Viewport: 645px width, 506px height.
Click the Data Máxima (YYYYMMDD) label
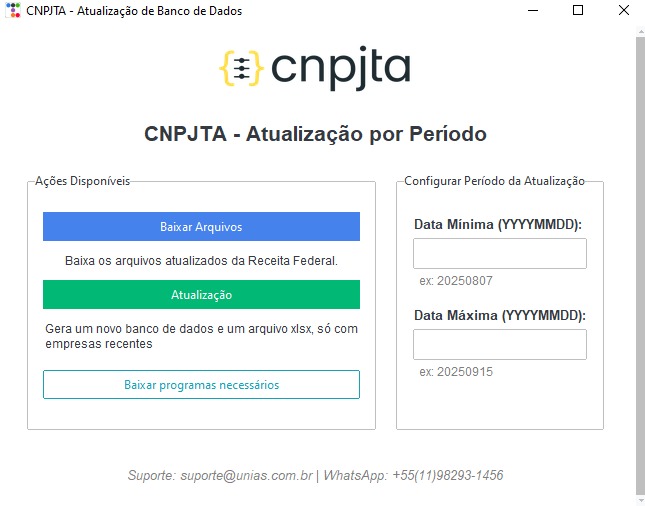(499, 316)
